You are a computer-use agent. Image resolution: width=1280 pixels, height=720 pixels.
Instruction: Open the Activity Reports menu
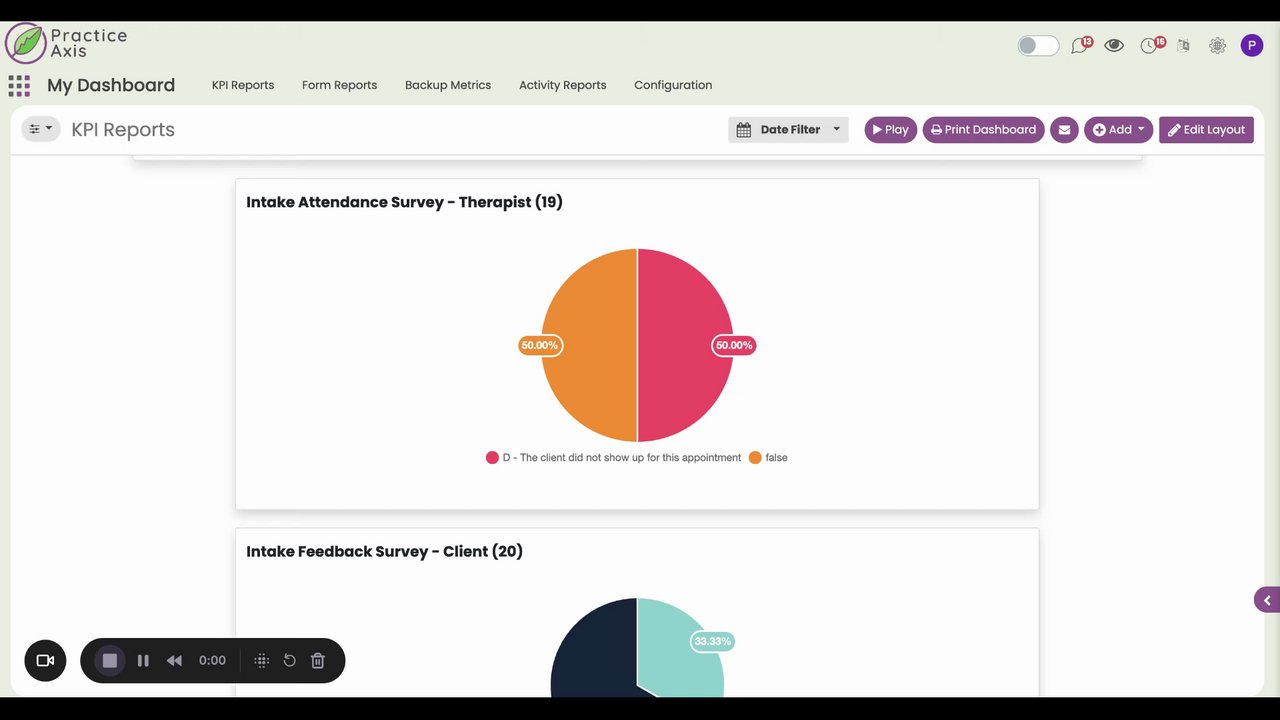(562, 85)
